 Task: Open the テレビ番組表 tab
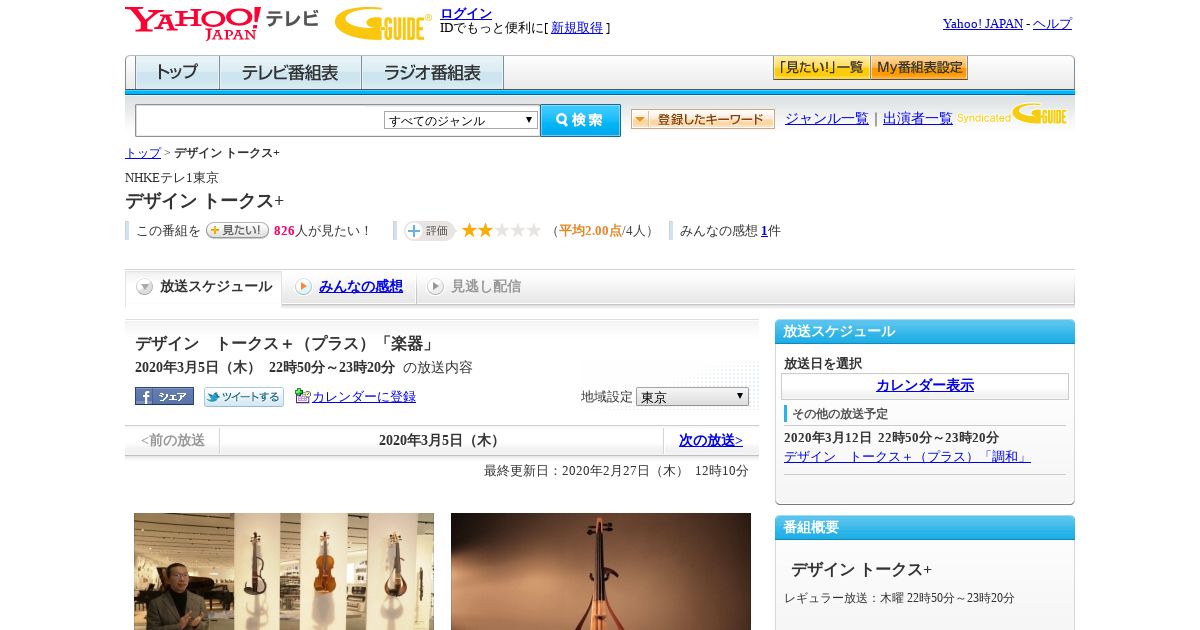290,72
